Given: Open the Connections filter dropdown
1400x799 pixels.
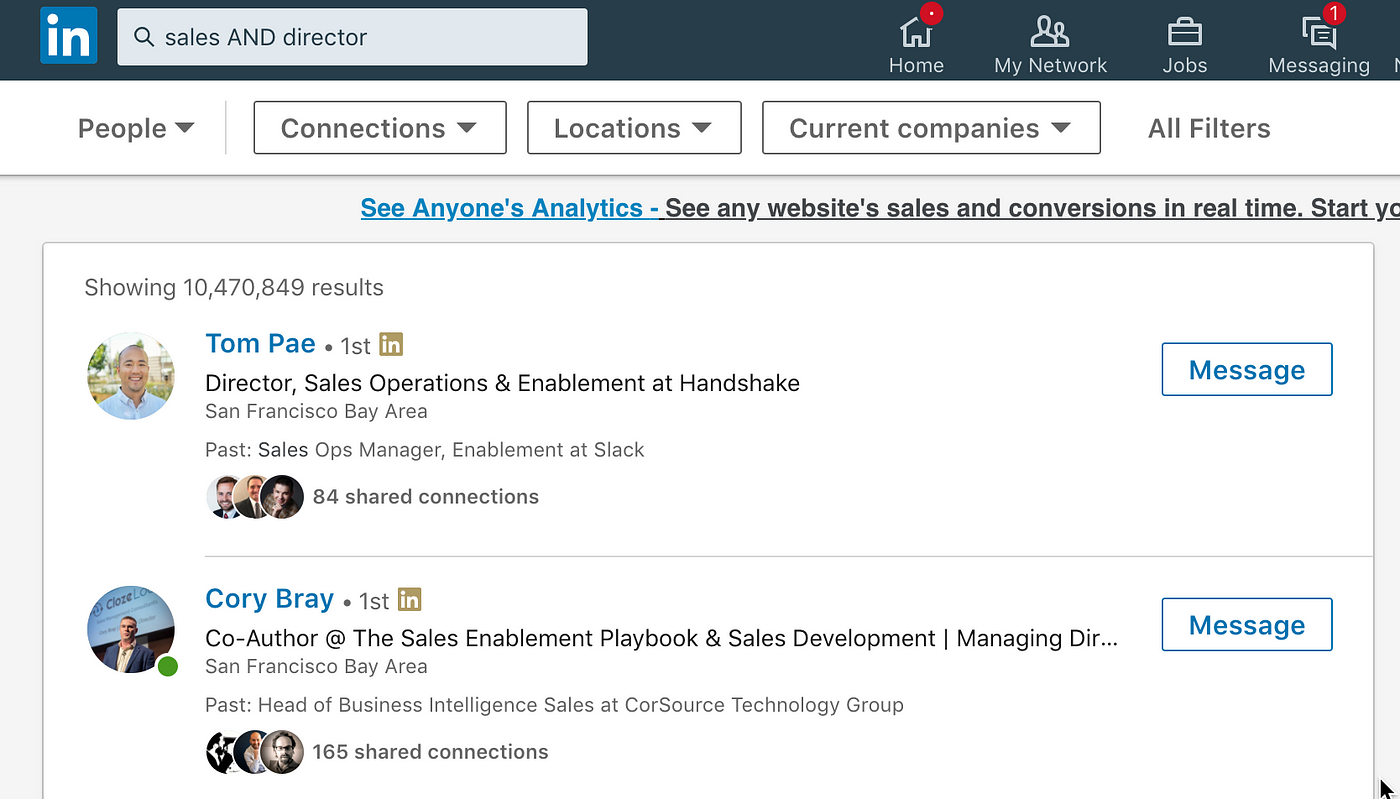Looking at the screenshot, I should [380, 128].
